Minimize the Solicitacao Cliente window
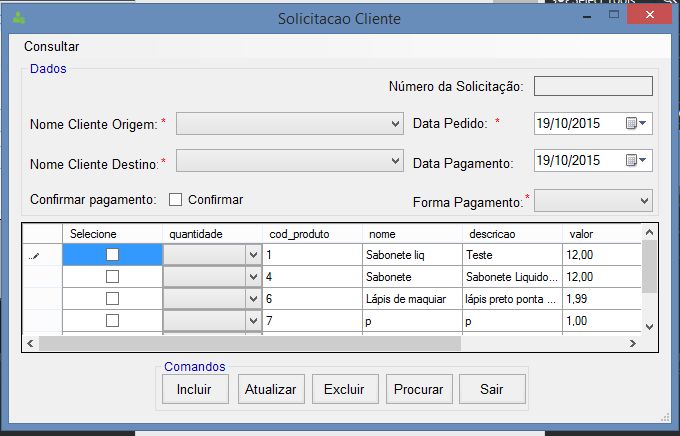Image resolution: width=680 pixels, height=436 pixels. click(587, 16)
